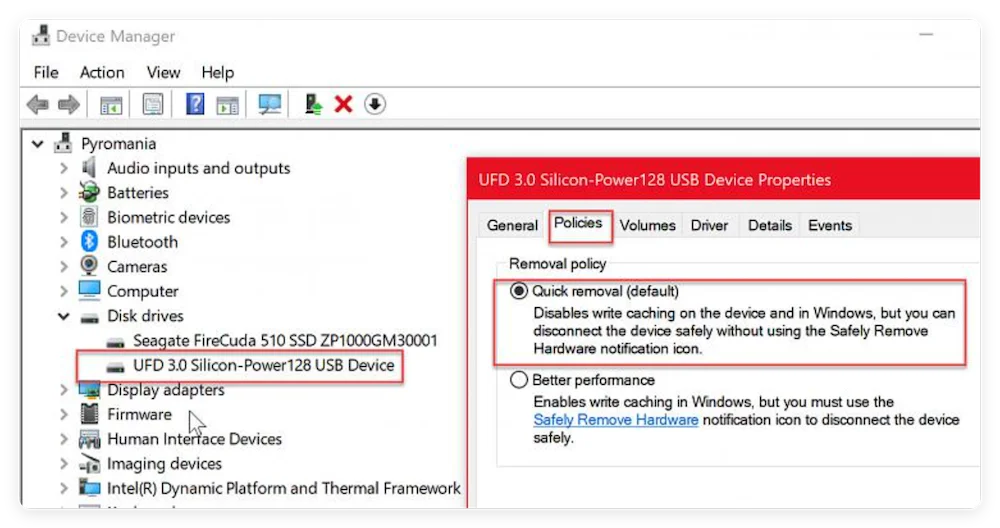Scan for hardware changes monitor icon

269,104
